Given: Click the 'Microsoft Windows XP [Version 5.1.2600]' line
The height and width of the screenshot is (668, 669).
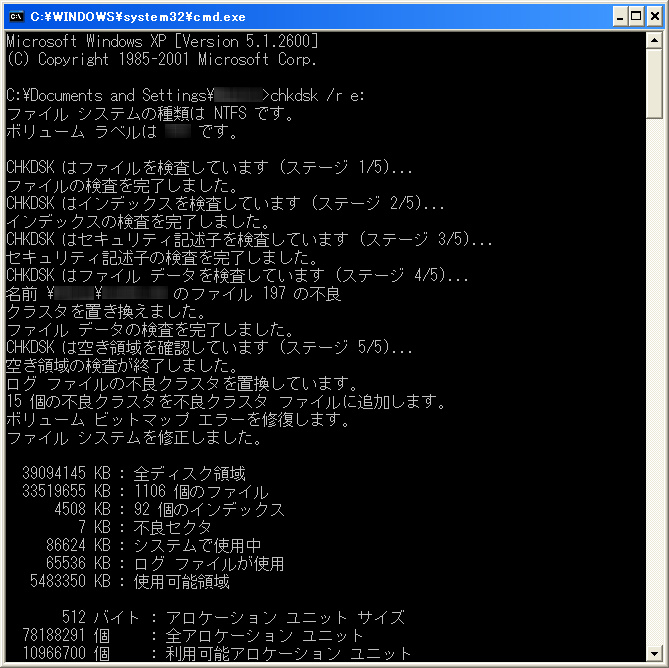Looking at the screenshot, I should (x=163, y=41).
